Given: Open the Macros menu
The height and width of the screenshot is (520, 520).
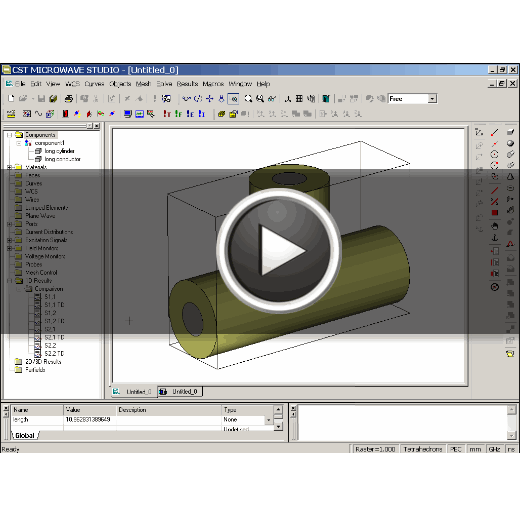Looking at the screenshot, I should (x=213, y=84).
